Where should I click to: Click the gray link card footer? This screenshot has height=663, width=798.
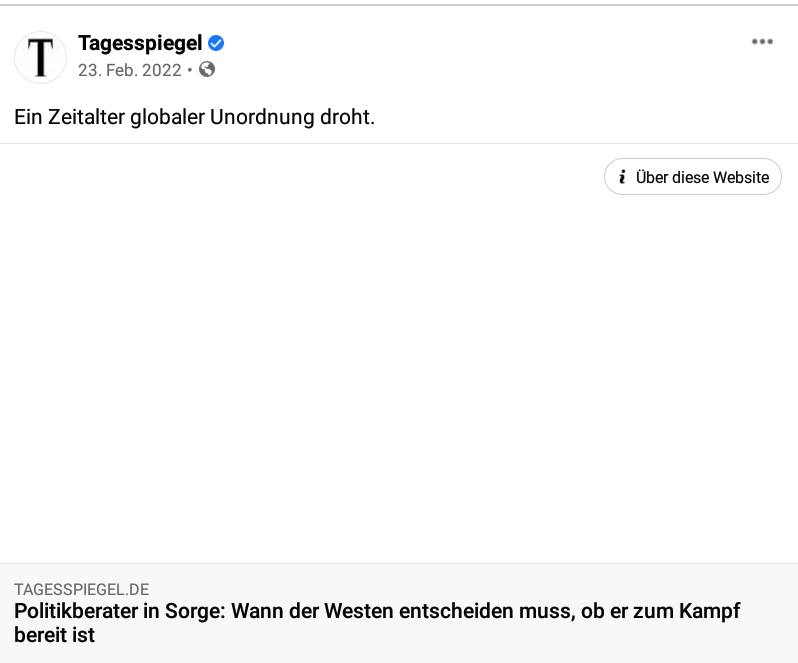399,613
